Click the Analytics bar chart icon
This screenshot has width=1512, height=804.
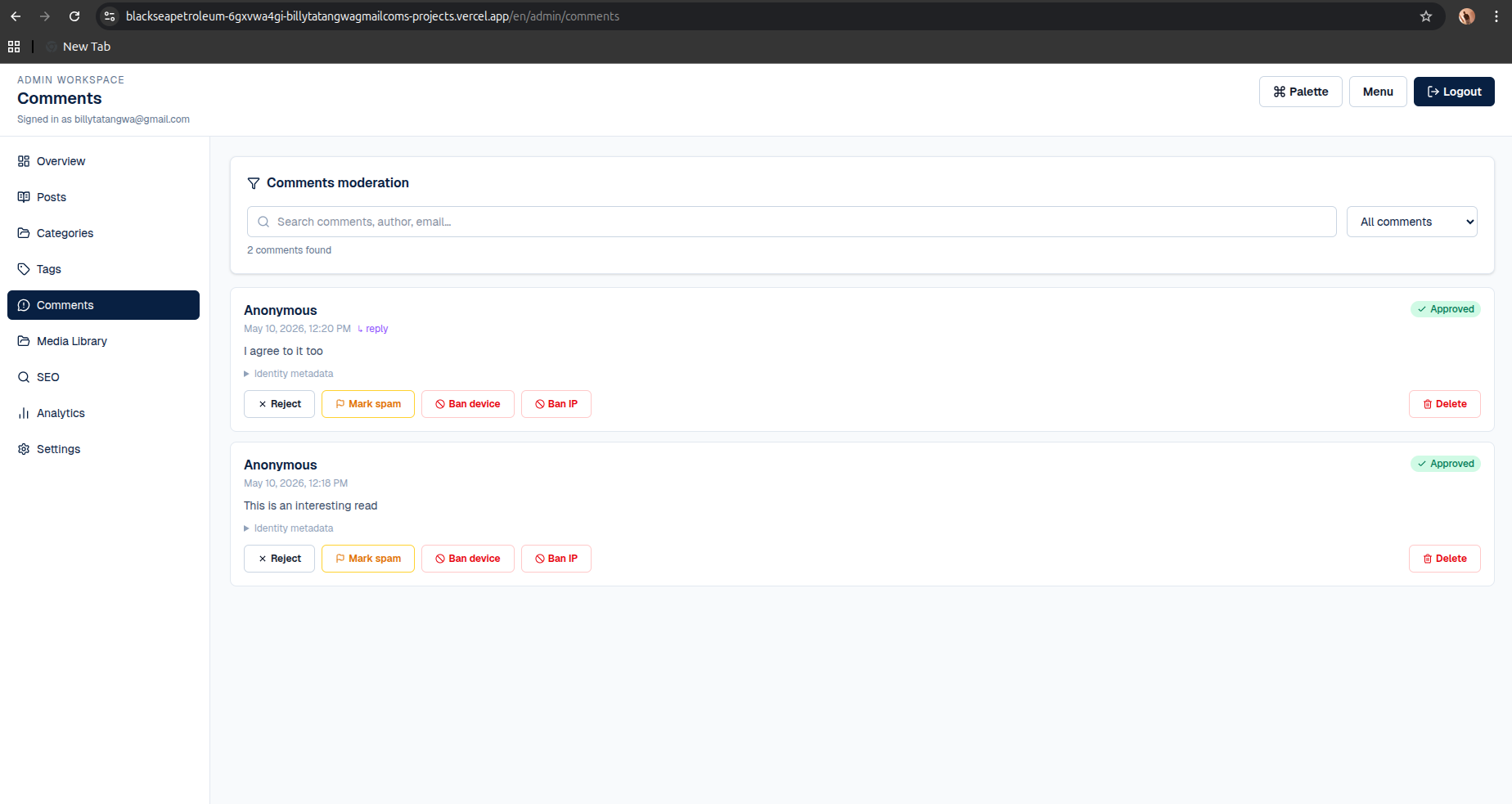click(x=24, y=413)
